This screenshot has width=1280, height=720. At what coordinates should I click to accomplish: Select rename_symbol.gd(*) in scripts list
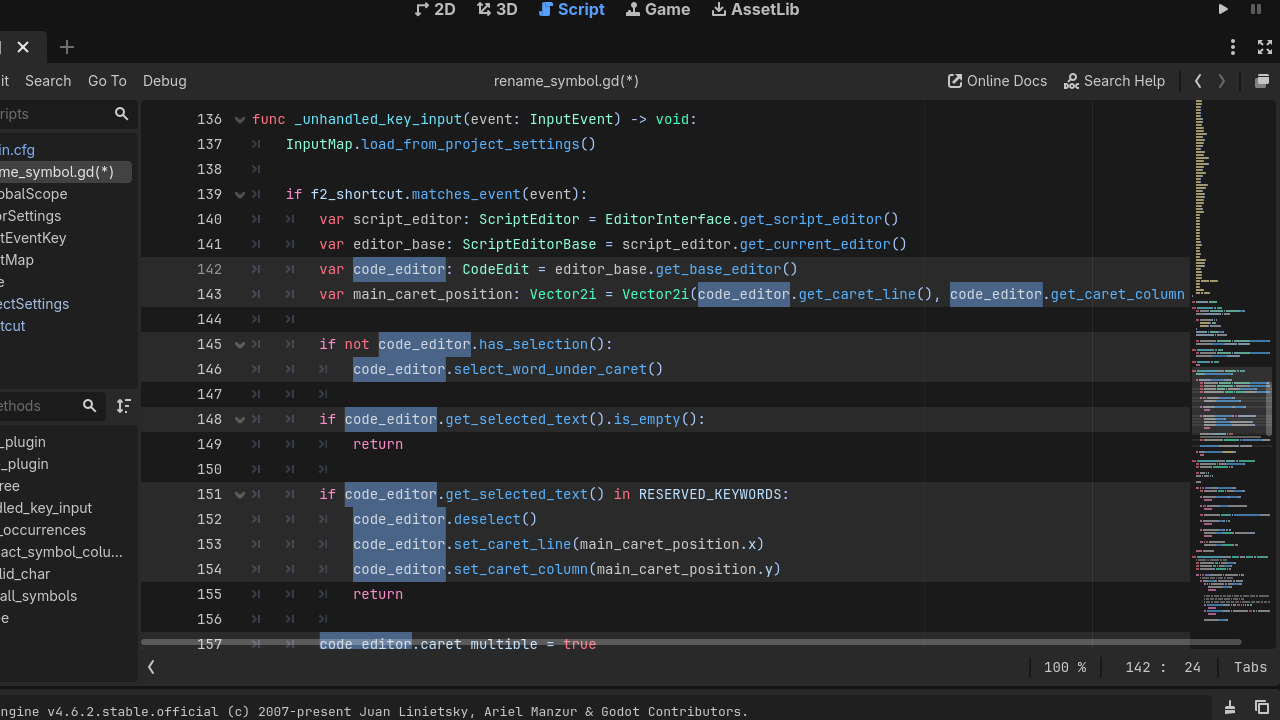[65, 172]
